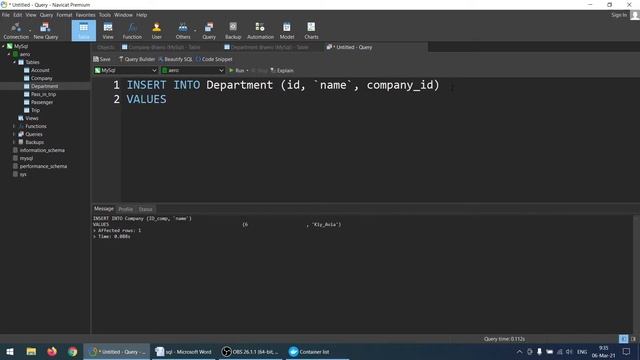Save the current query

point(102,59)
